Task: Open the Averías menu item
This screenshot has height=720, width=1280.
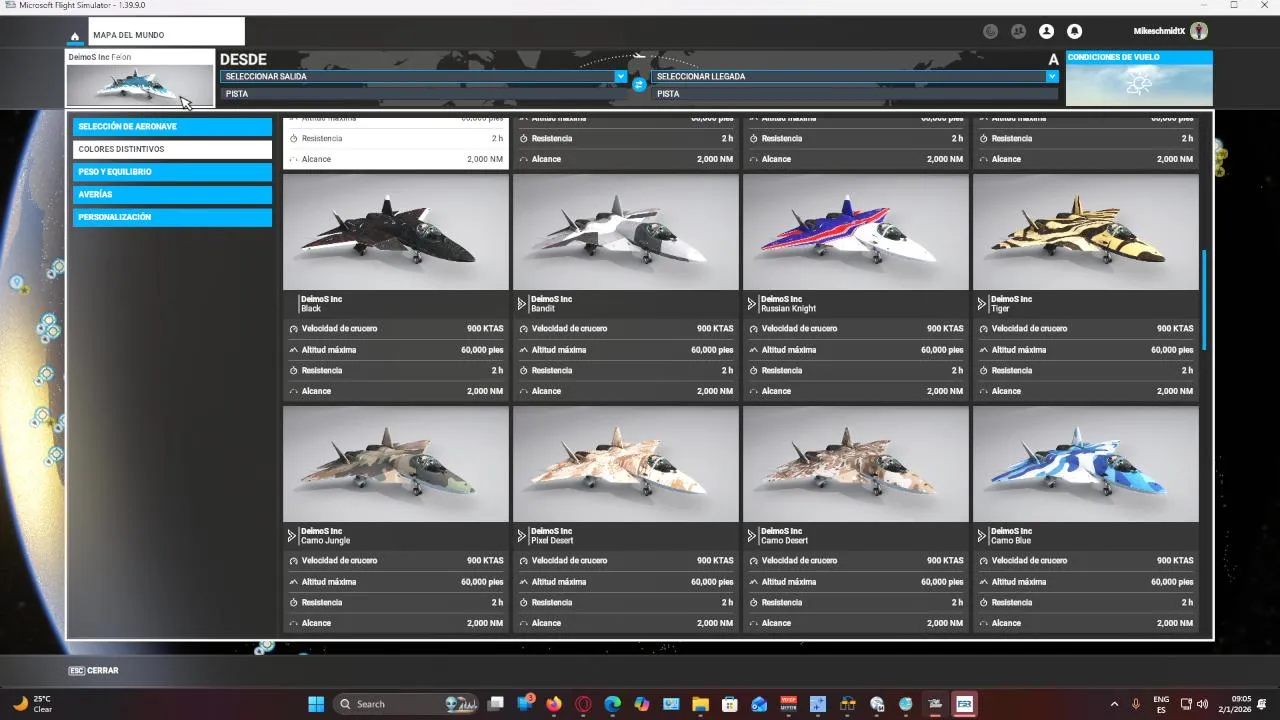Action: [172, 194]
